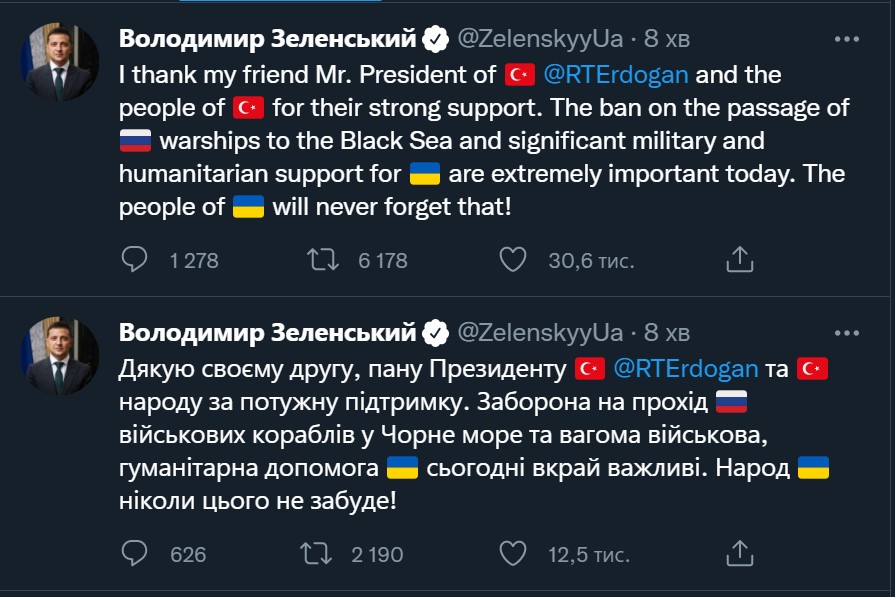Click the @ZelenskyyUa handle in second tweet
This screenshot has width=895, height=597.
(x=540, y=333)
